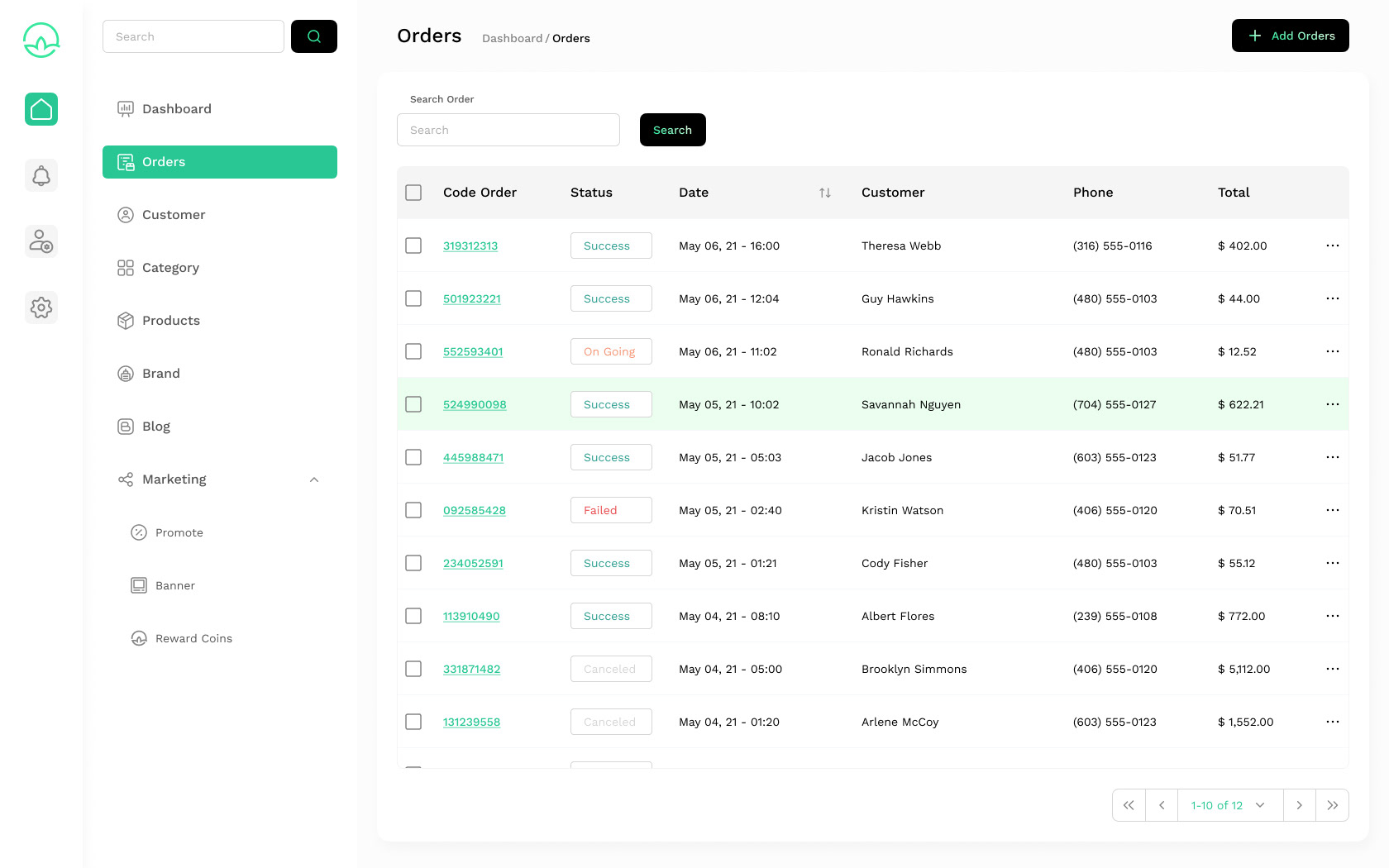
Task: Check order 092585428 checkbox
Action: pyautogui.click(x=413, y=510)
